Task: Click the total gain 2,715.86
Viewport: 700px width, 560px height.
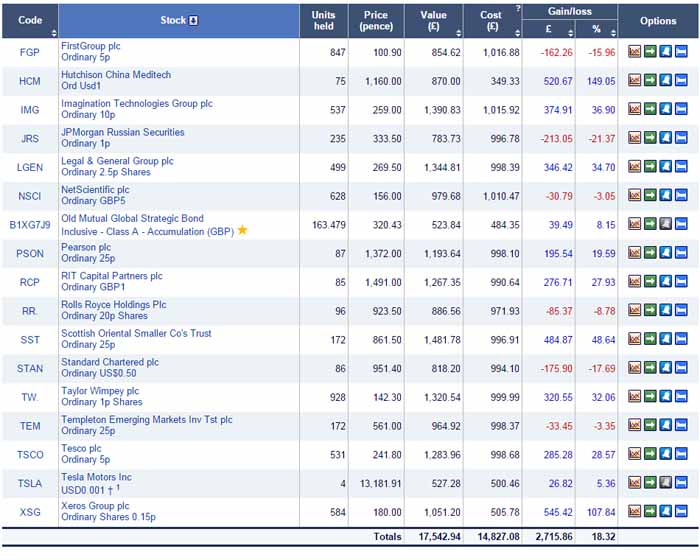Action: pos(554,536)
